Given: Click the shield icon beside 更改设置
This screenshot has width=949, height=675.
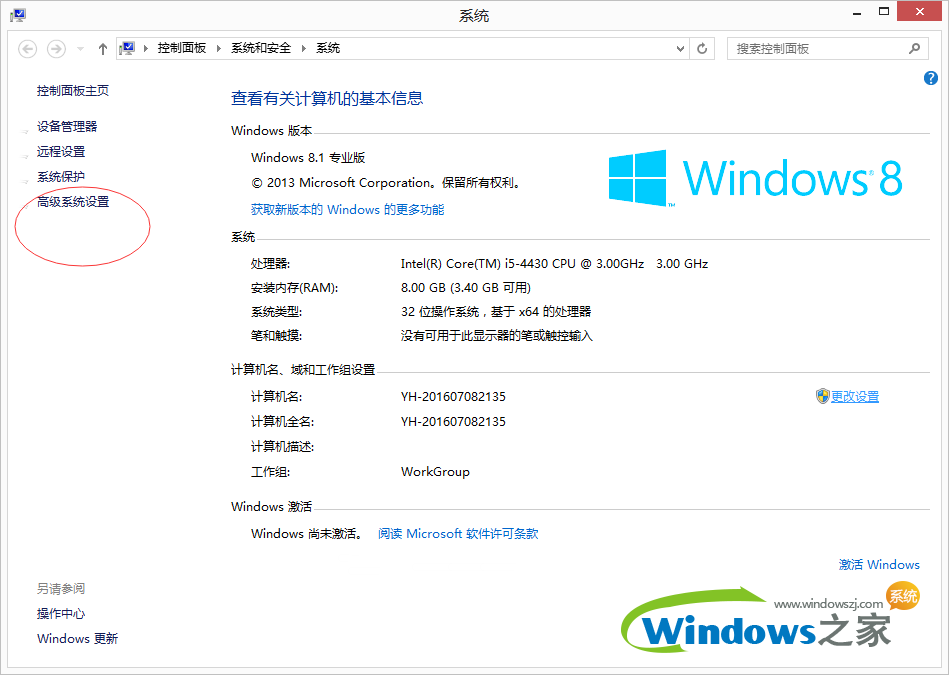Looking at the screenshot, I should pos(822,397).
